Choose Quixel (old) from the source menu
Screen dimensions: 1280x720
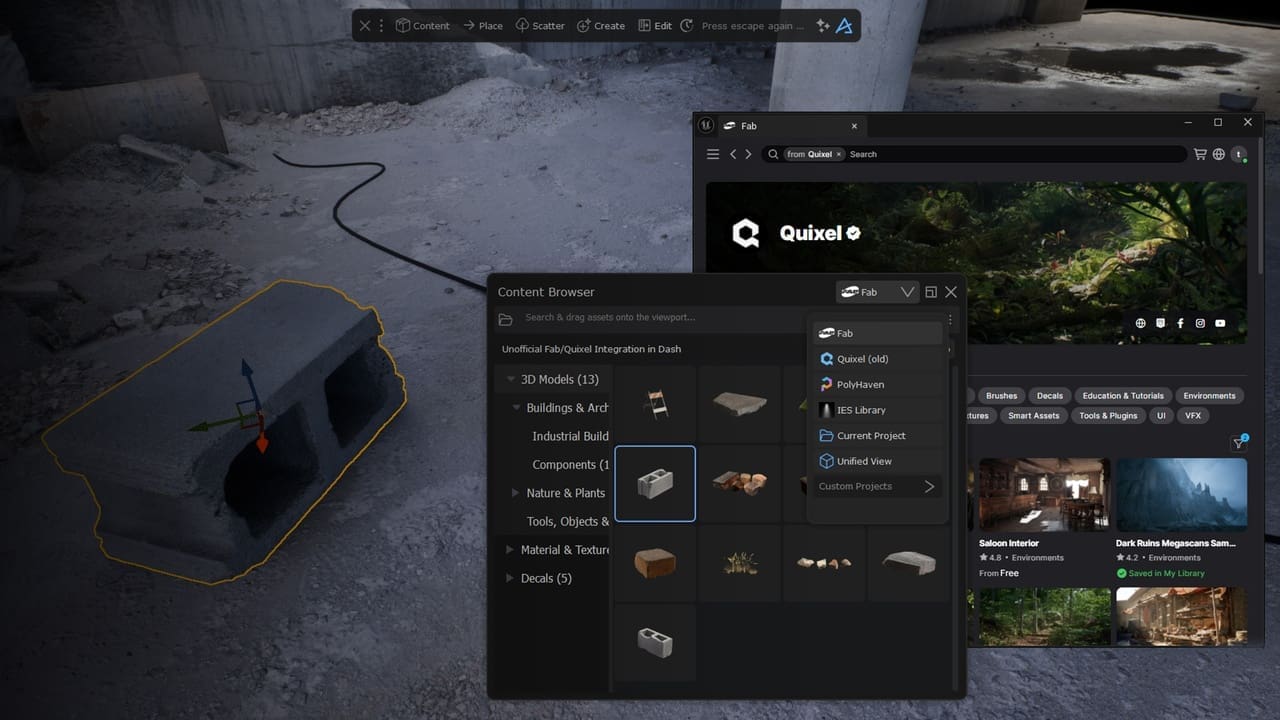(876, 359)
